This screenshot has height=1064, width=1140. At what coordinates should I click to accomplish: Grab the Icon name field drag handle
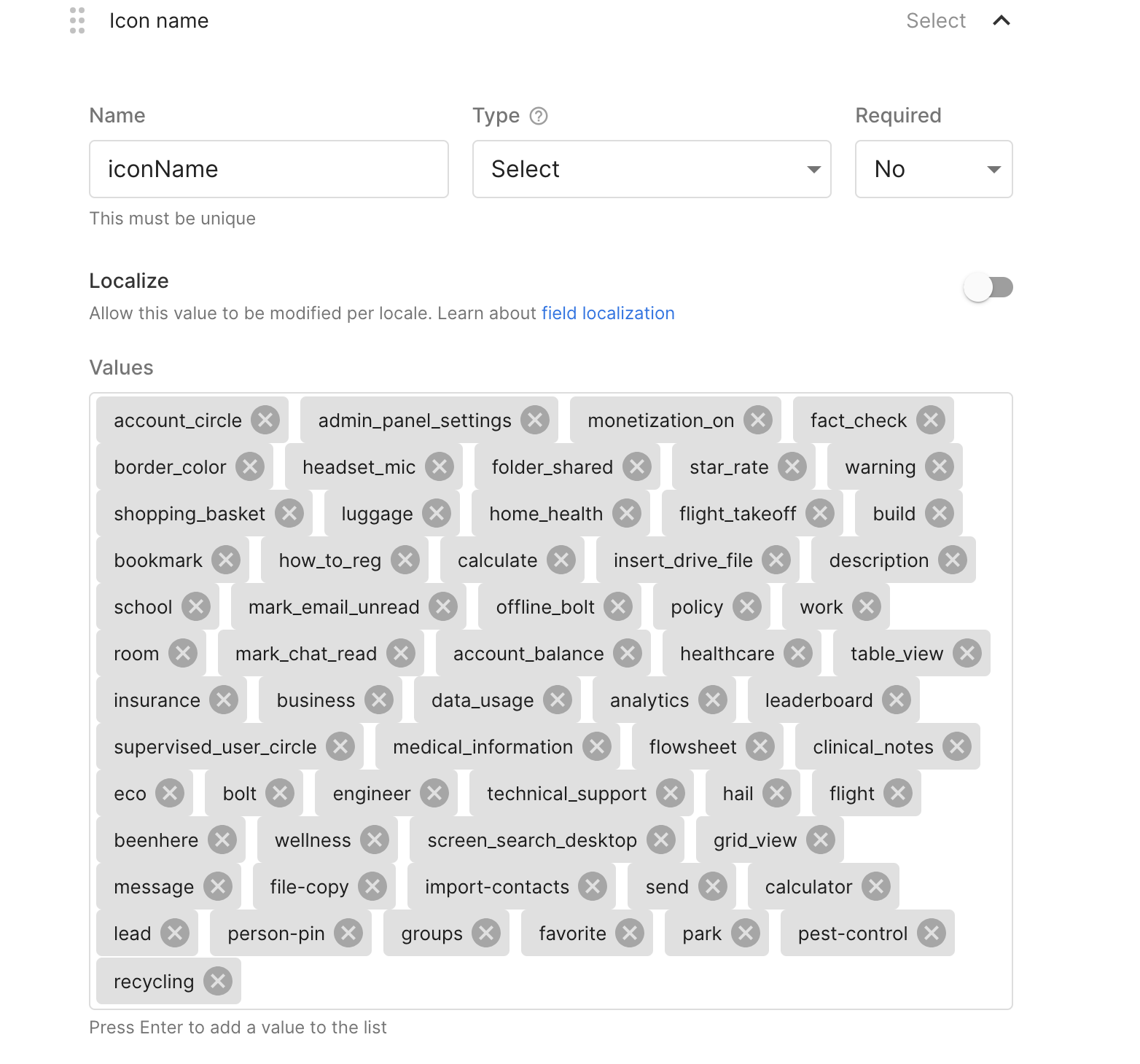77,20
